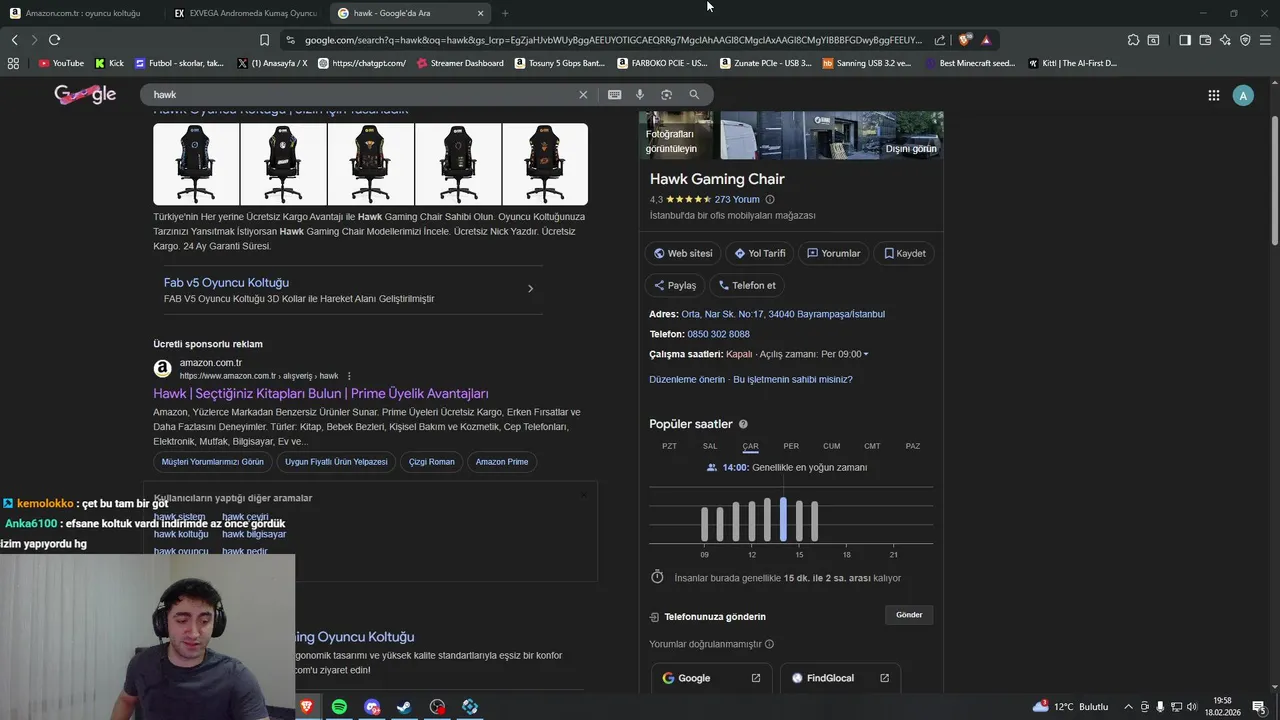Screen dimensions: 1280x720
Task: Click the Müşteri Yorumlarımızı Görün chip
Action: tap(213, 462)
